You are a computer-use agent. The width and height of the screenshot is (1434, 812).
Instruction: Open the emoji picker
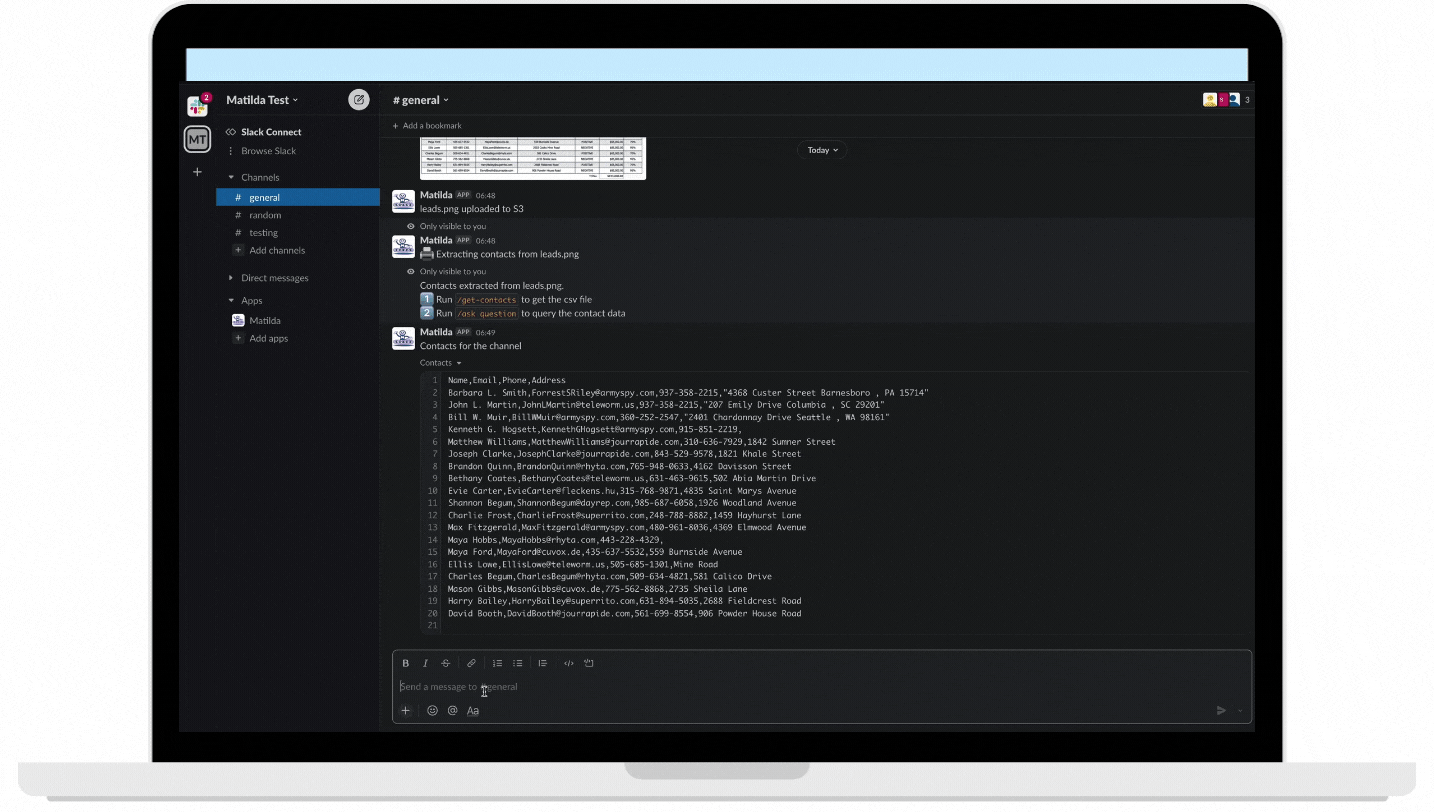click(x=432, y=710)
